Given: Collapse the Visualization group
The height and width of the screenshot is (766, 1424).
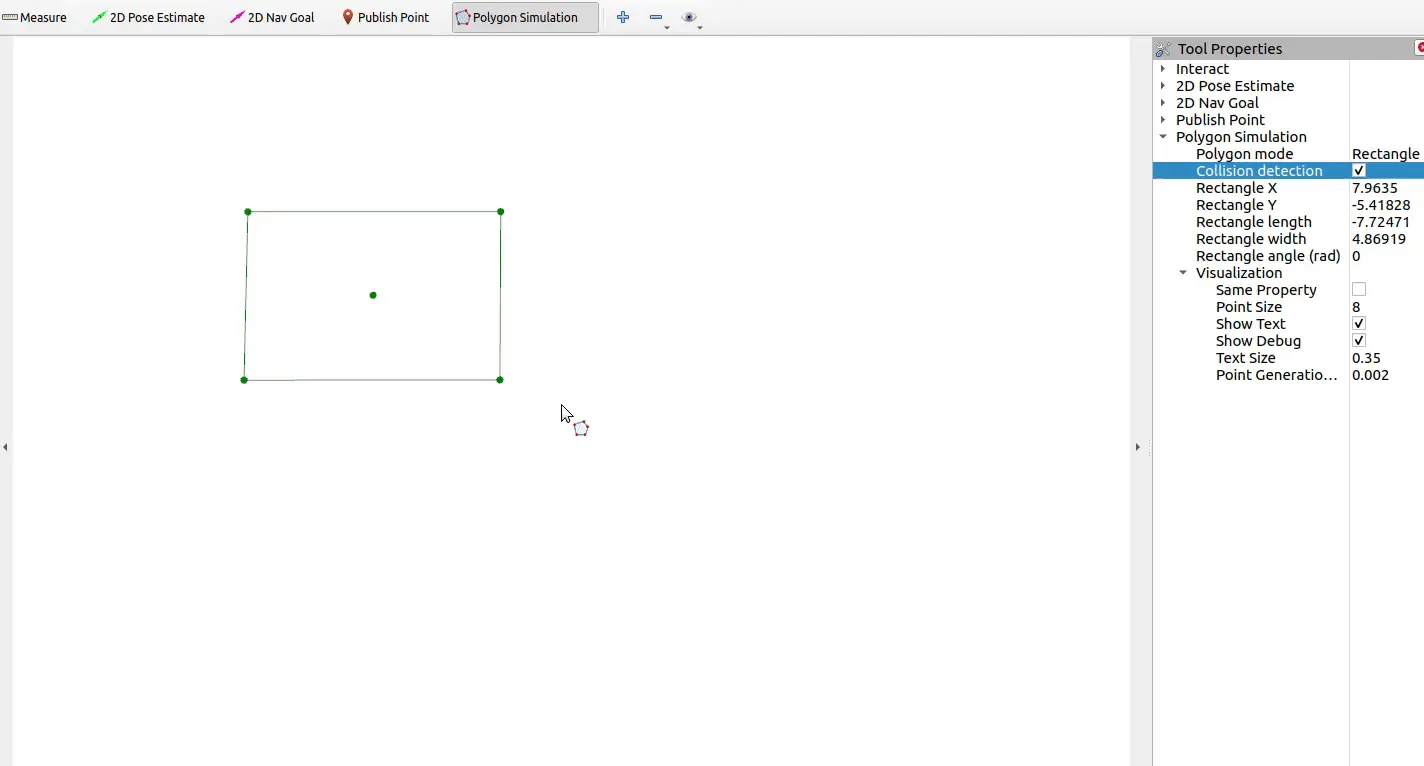Looking at the screenshot, I should 1182,273.
